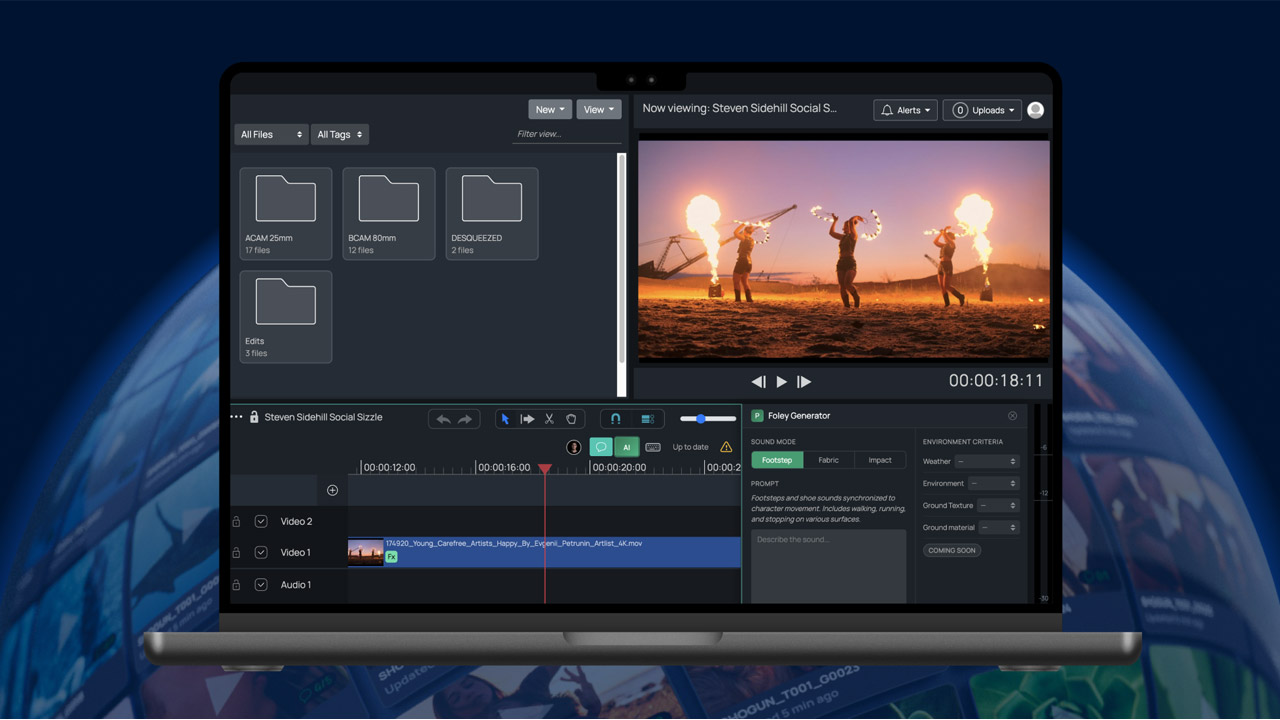Open the comments speech bubble panel
Image resolution: width=1280 pixels, height=720 pixels.
coord(601,447)
